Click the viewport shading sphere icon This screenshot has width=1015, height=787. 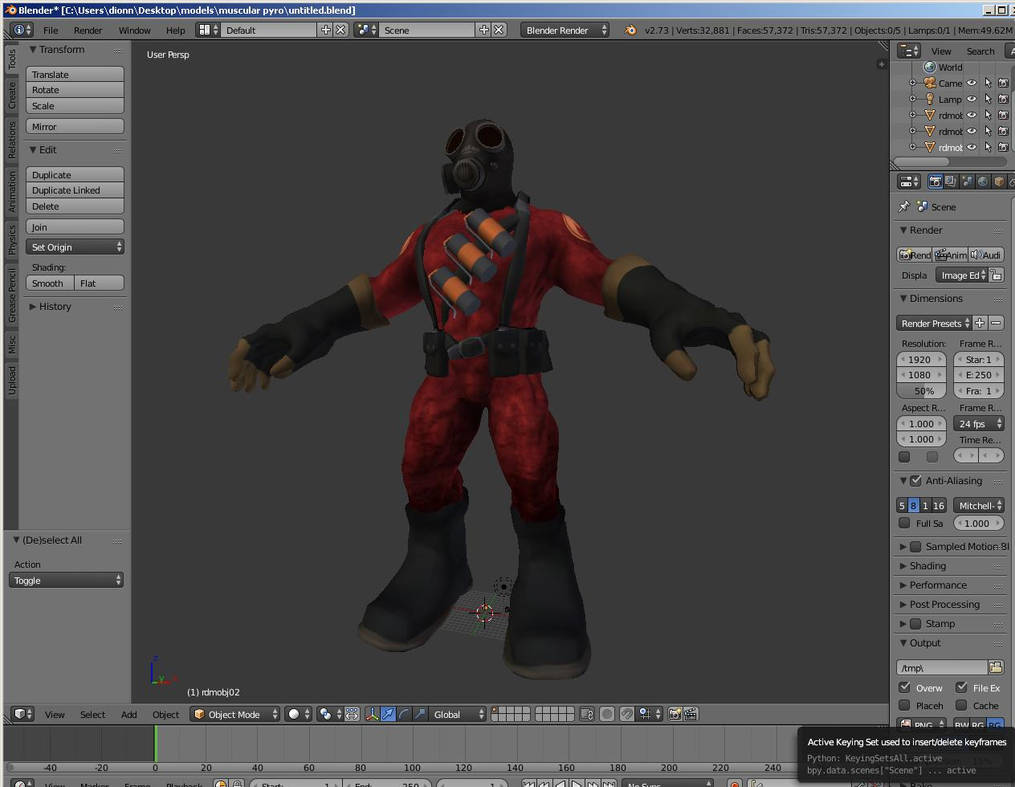click(293, 714)
